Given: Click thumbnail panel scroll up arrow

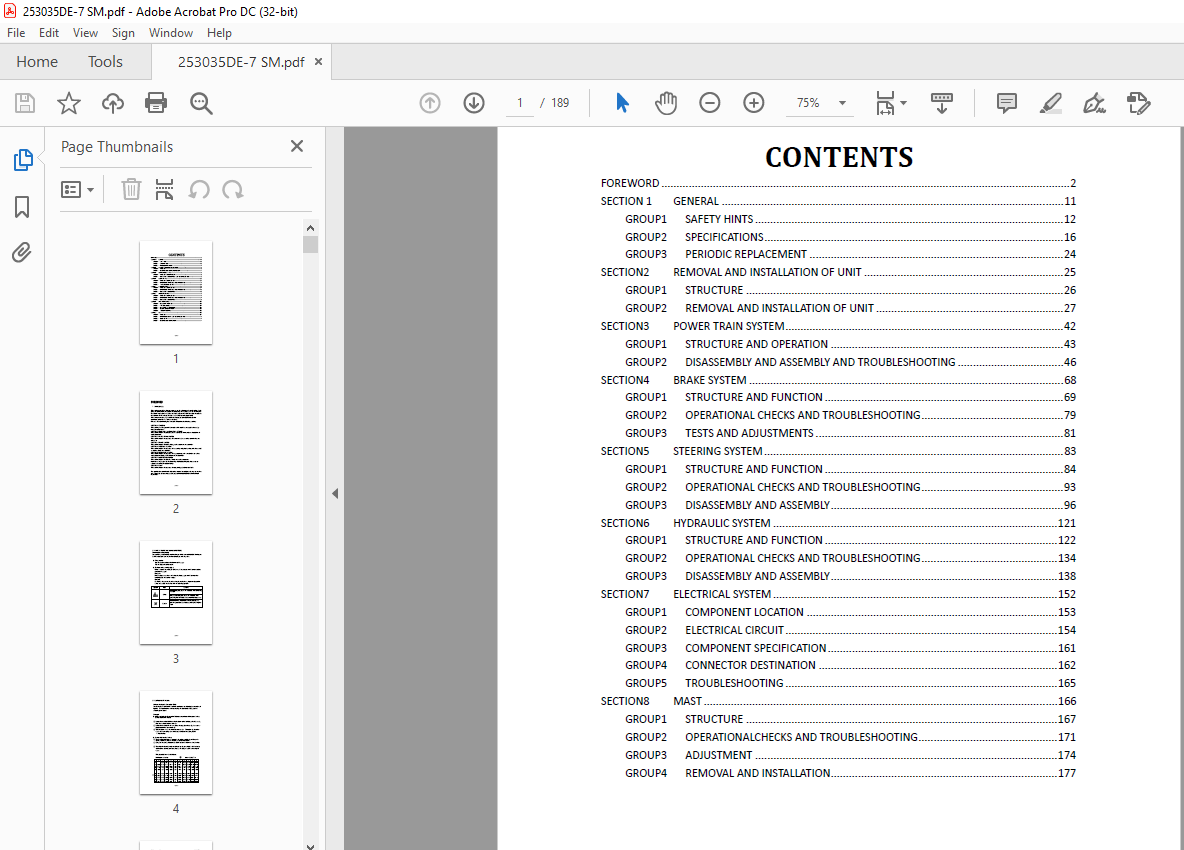Looking at the screenshot, I should [x=310, y=228].
